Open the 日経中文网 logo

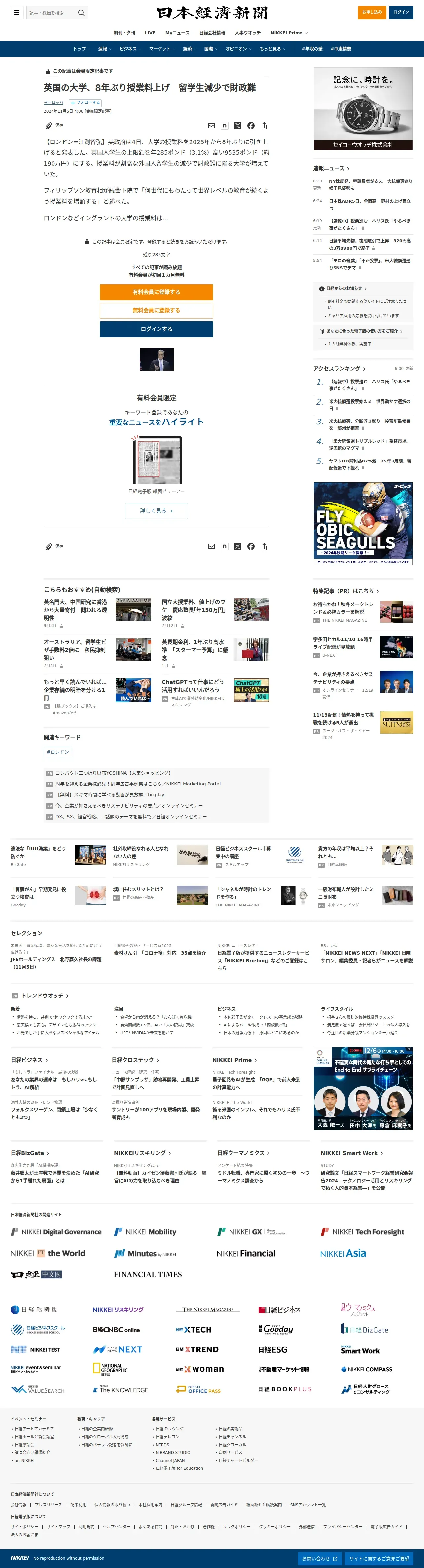pyautogui.click(x=37, y=1275)
